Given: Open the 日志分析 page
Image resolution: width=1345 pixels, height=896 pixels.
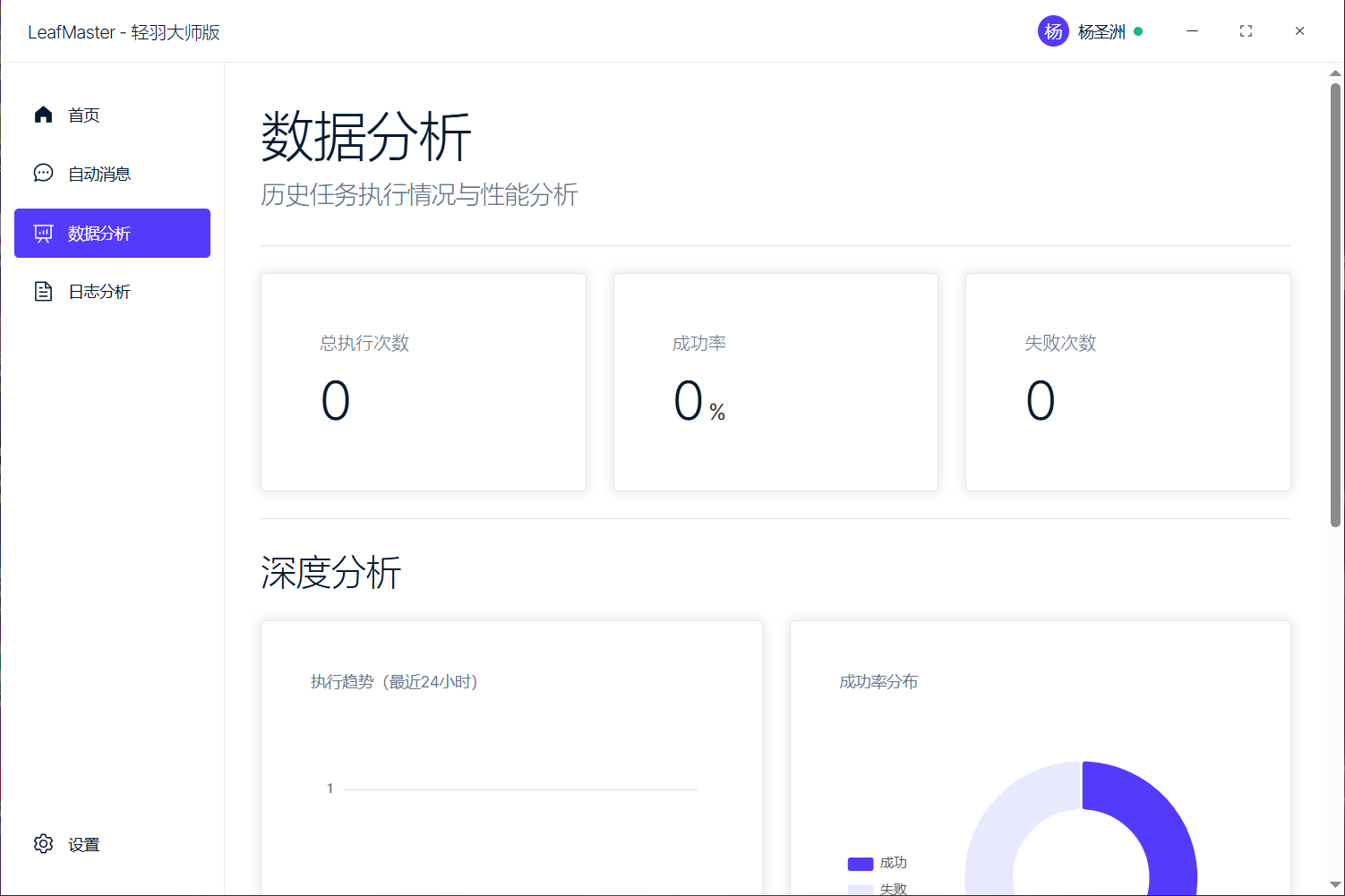Looking at the screenshot, I should [112, 292].
